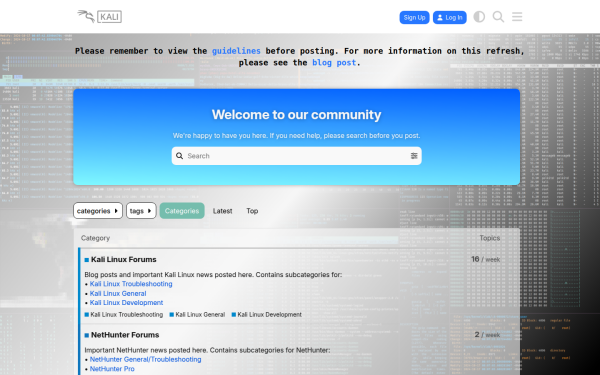Expand the categories dropdown
The image size is (600, 375).
98,210
